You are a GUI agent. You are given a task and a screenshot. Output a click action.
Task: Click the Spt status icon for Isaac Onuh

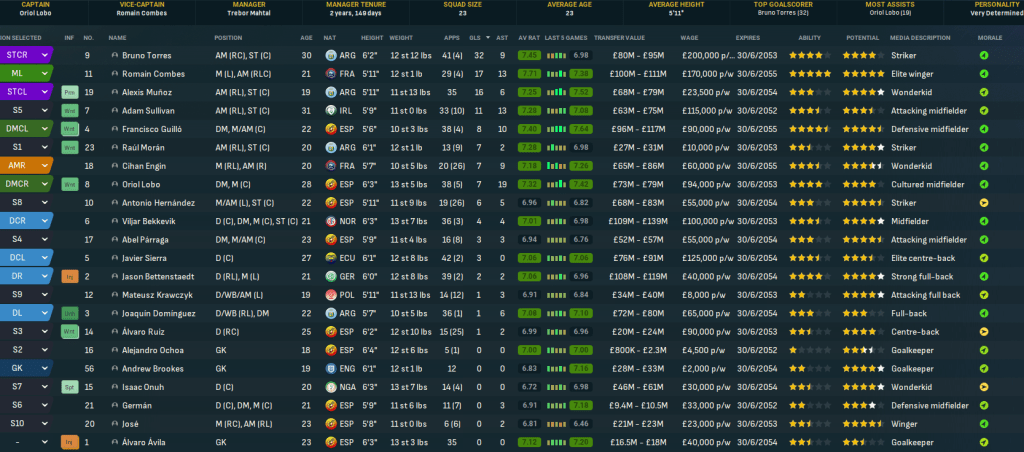[69, 386]
